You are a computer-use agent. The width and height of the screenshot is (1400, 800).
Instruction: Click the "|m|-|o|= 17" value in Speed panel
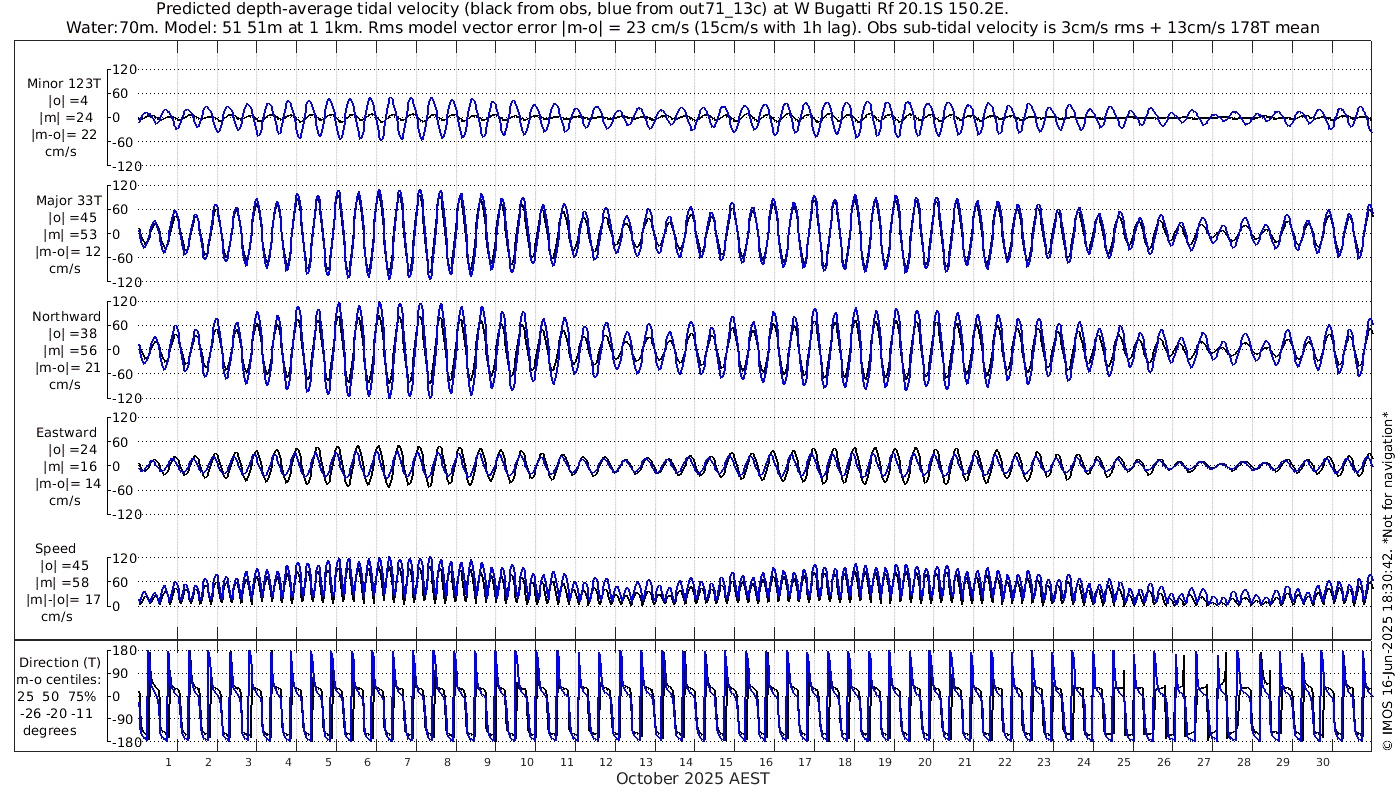(64, 600)
